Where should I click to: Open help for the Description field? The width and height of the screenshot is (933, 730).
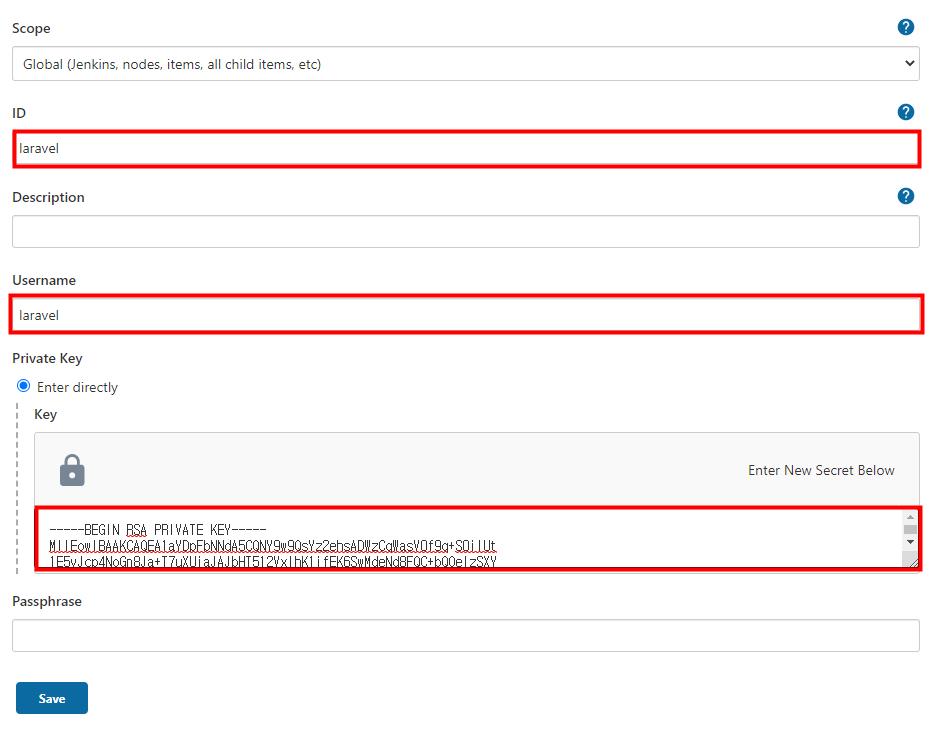click(905, 196)
